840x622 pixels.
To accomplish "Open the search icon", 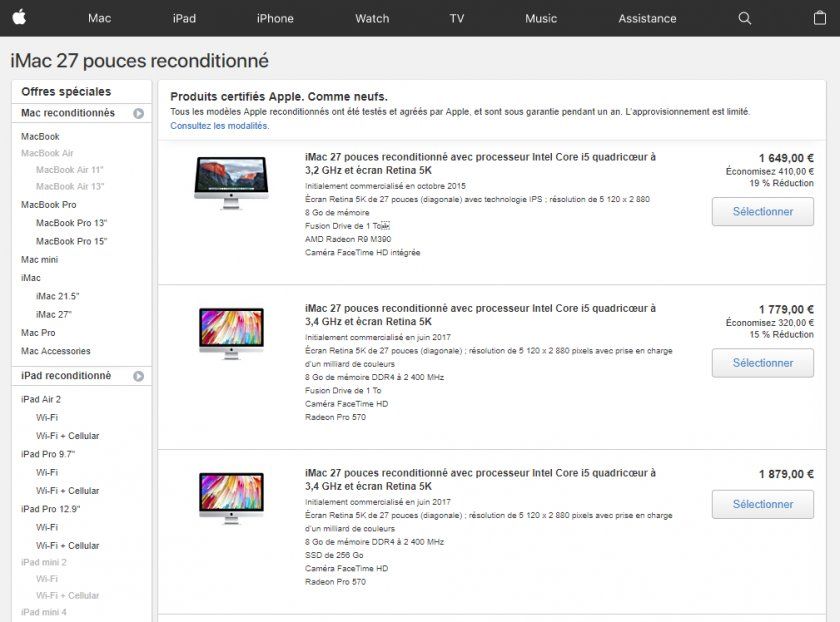I will pos(744,17).
